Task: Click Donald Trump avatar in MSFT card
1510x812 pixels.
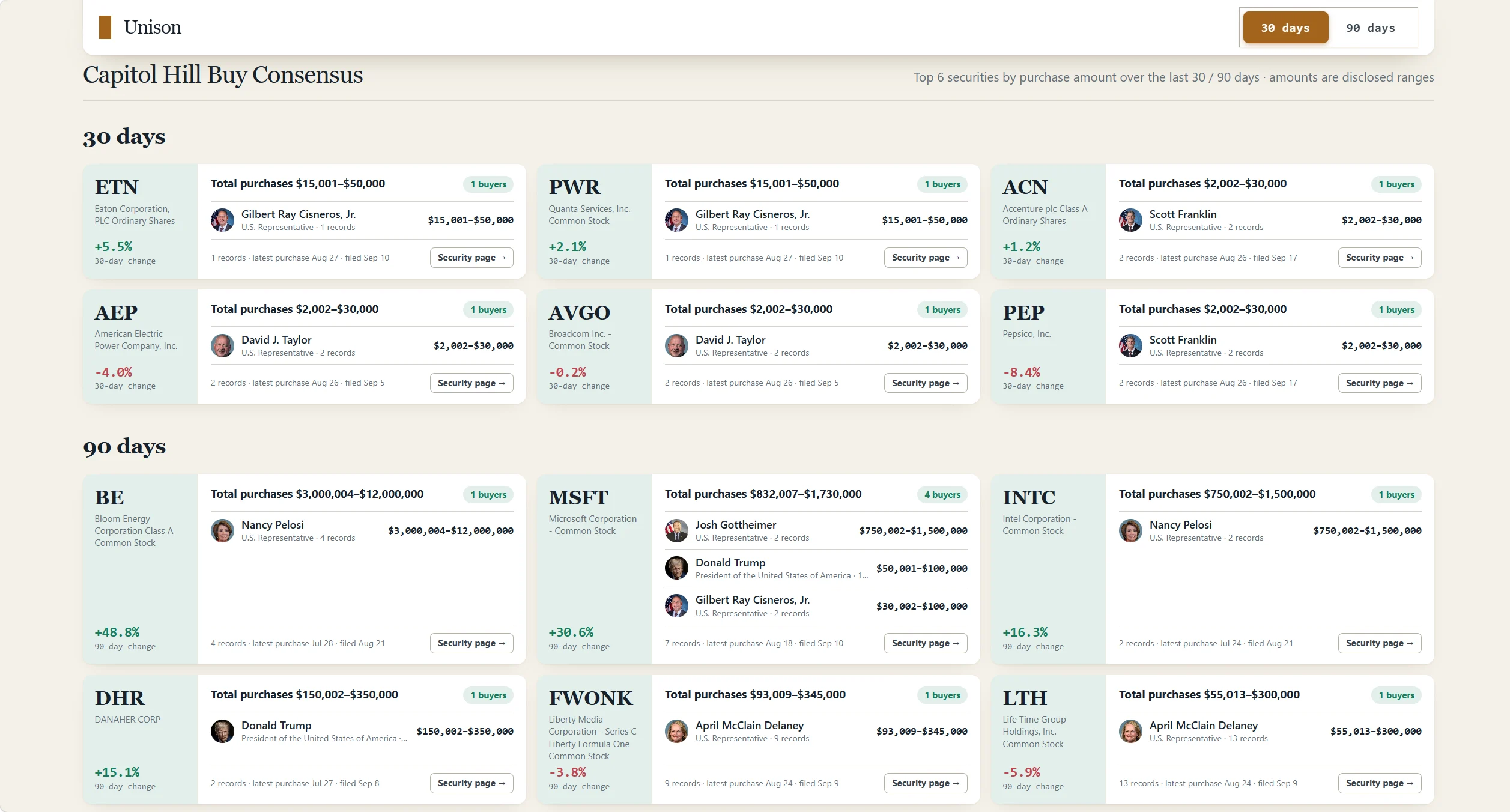Action: coord(676,568)
